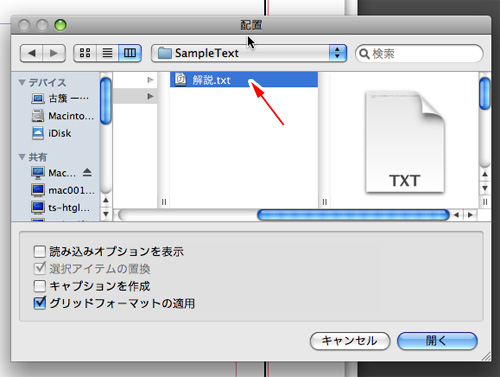Switch to icon view

pyautogui.click(x=85, y=53)
